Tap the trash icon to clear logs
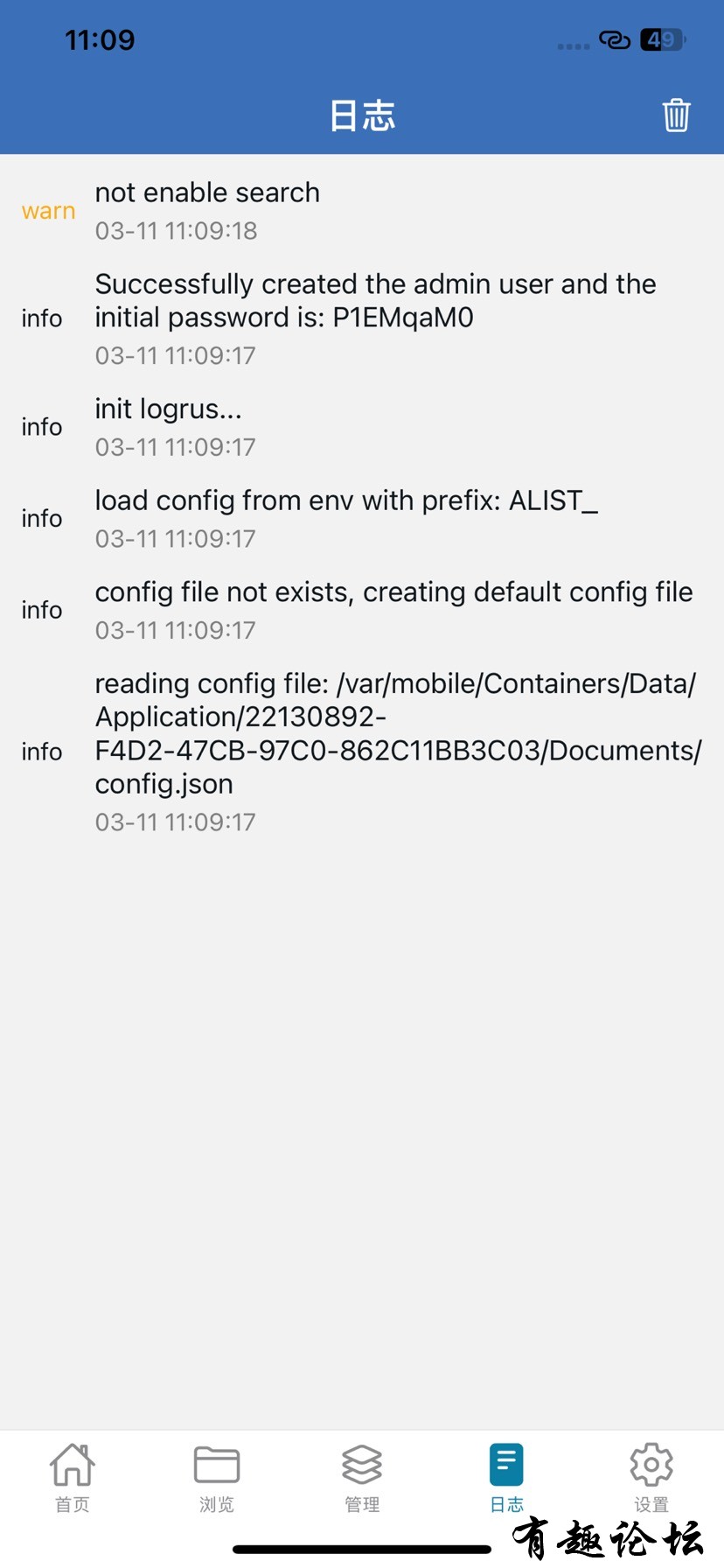The image size is (724, 1568). click(676, 115)
